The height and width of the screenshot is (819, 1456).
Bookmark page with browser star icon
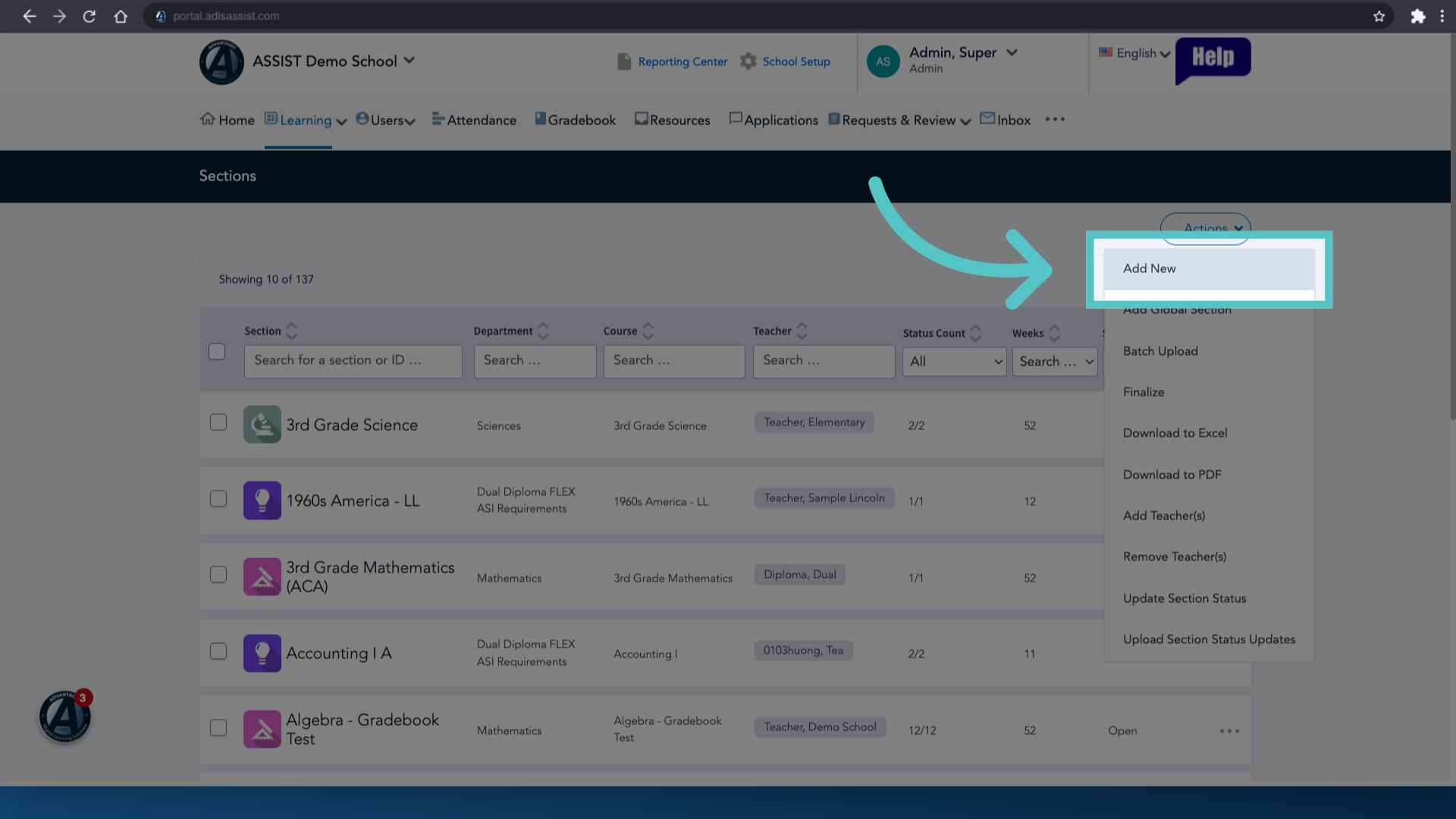[x=1379, y=16]
